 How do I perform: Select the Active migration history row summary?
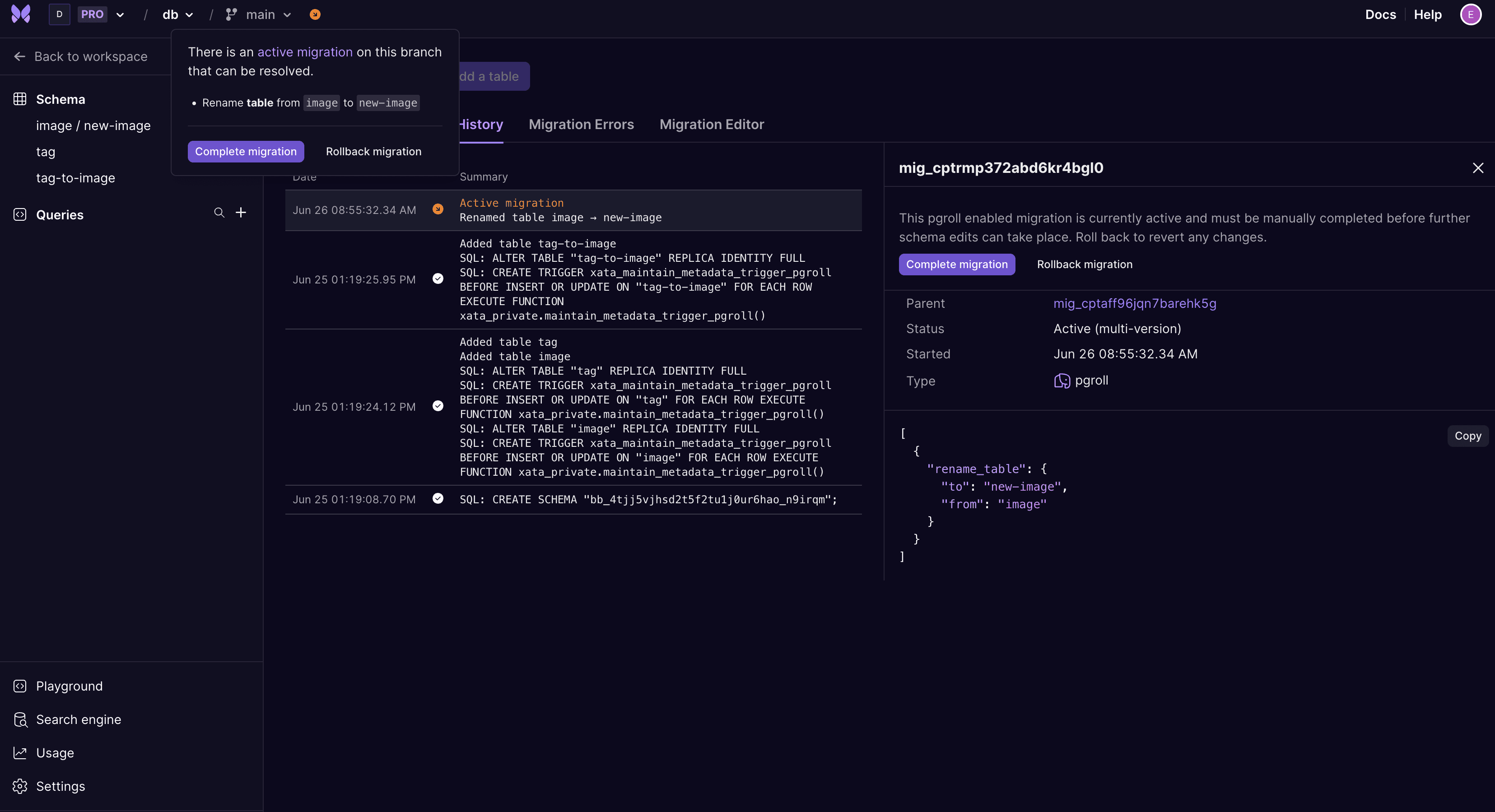click(561, 210)
